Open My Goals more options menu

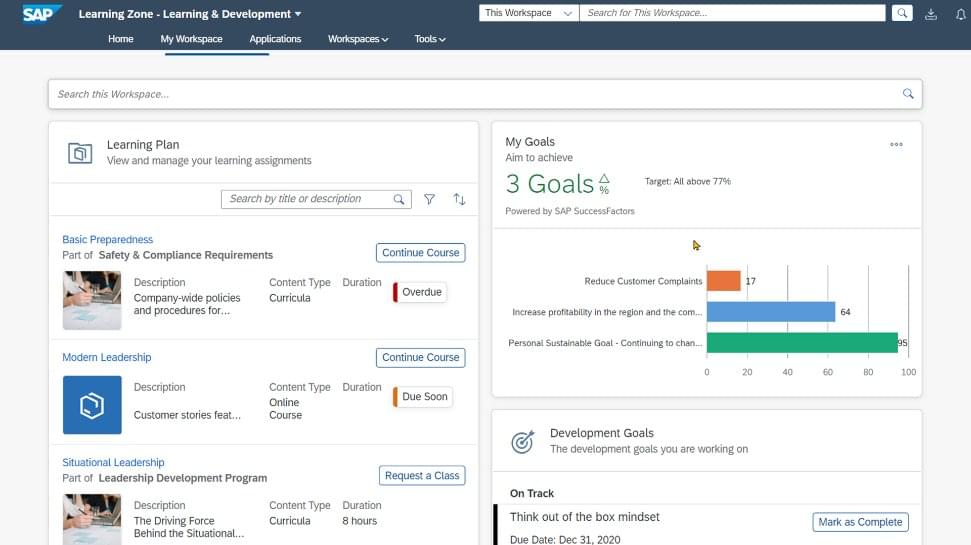[x=896, y=144]
